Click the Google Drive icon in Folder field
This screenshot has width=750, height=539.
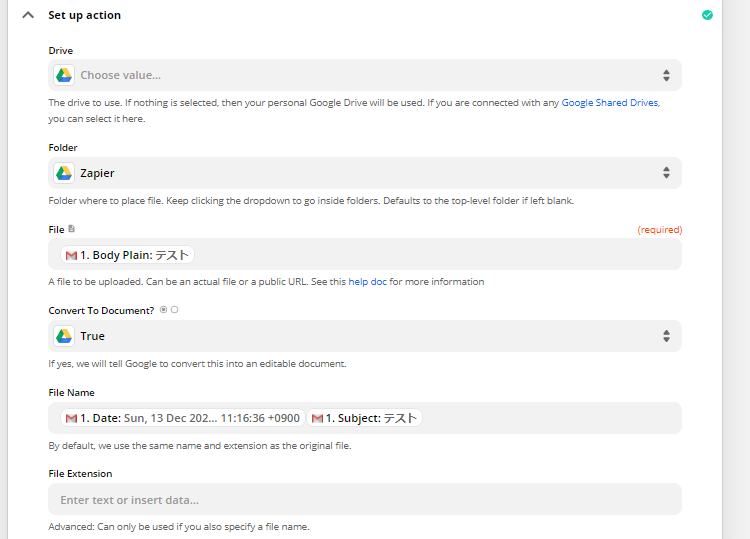pos(64,173)
